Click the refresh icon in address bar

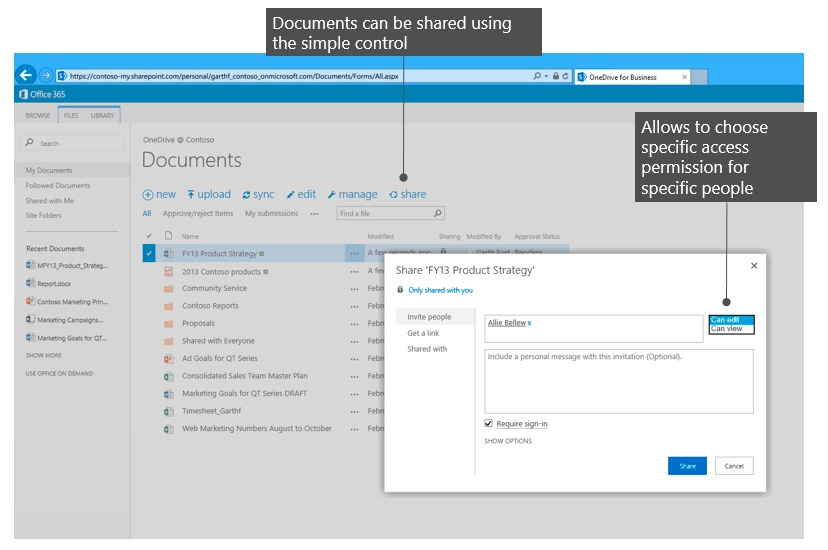click(565, 76)
